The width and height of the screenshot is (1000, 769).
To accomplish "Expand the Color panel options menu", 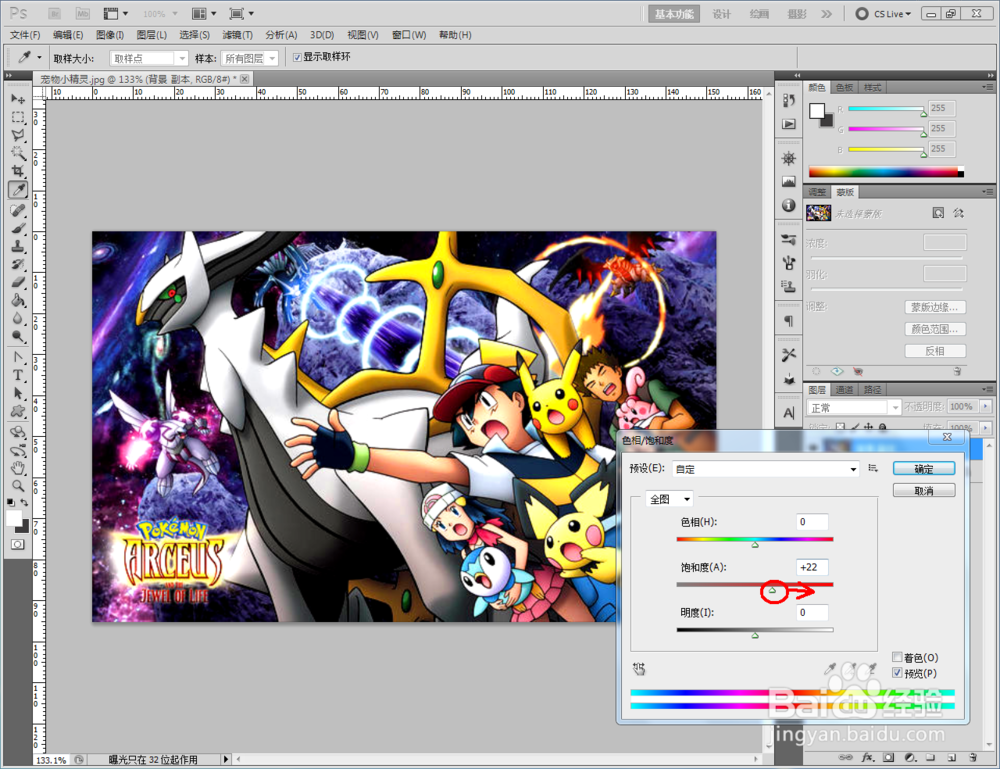I will point(987,87).
